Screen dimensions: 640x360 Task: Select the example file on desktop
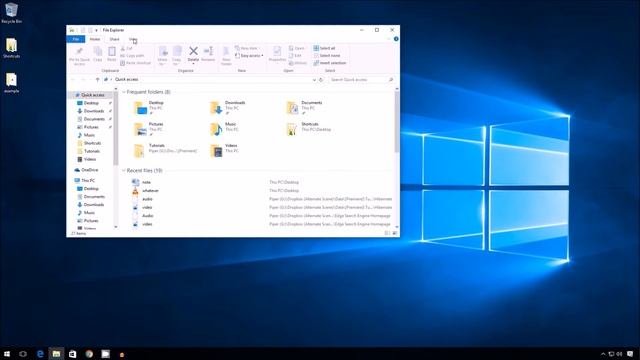11,83
